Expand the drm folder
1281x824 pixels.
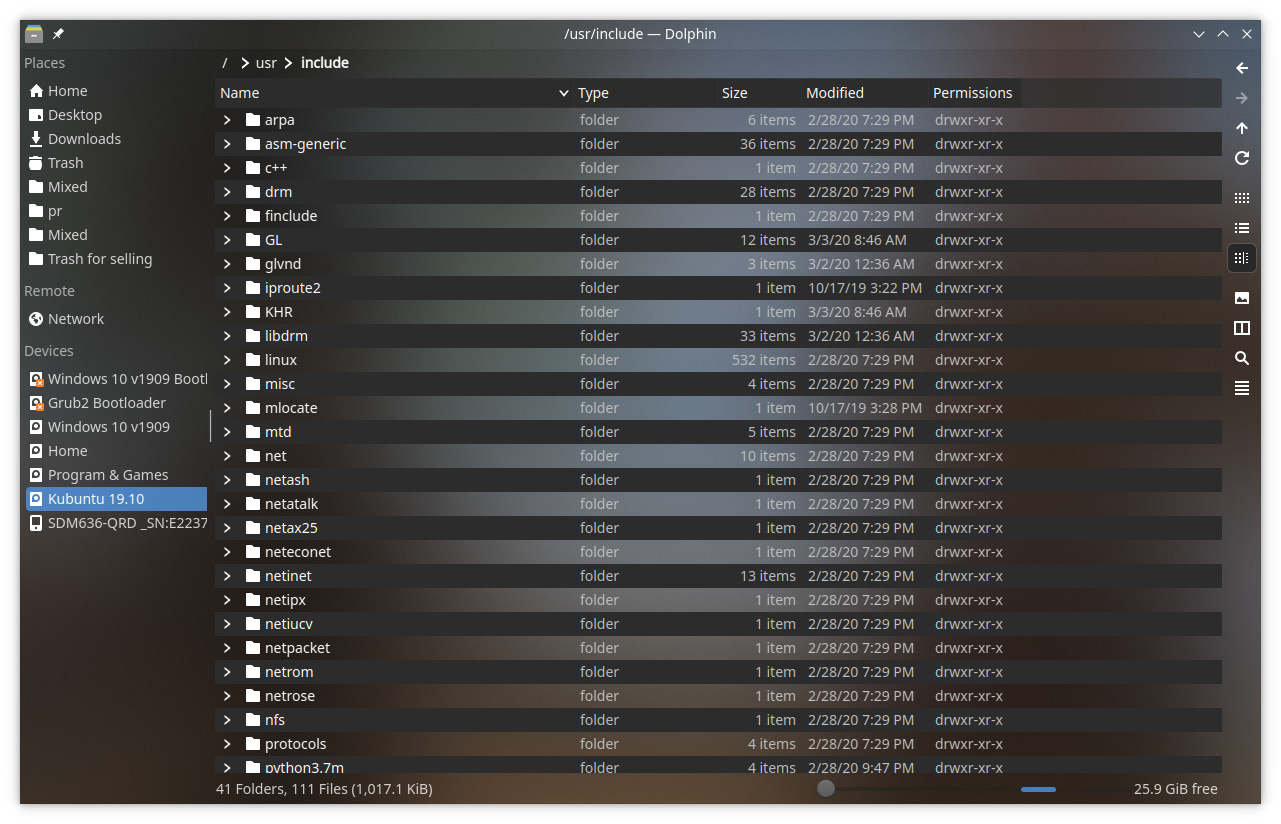click(x=227, y=192)
